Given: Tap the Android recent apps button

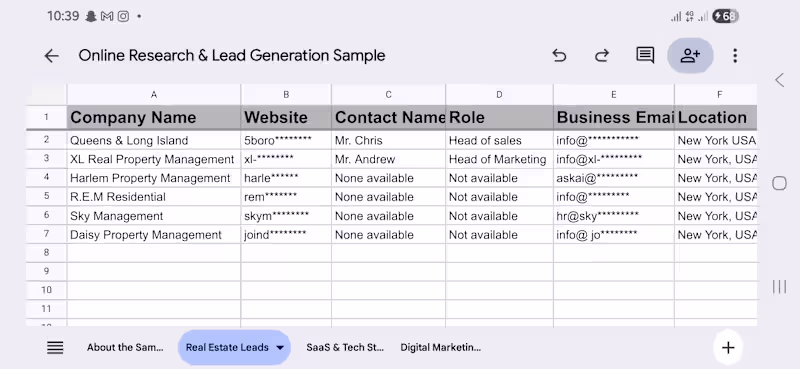Looking at the screenshot, I should 779,286.
